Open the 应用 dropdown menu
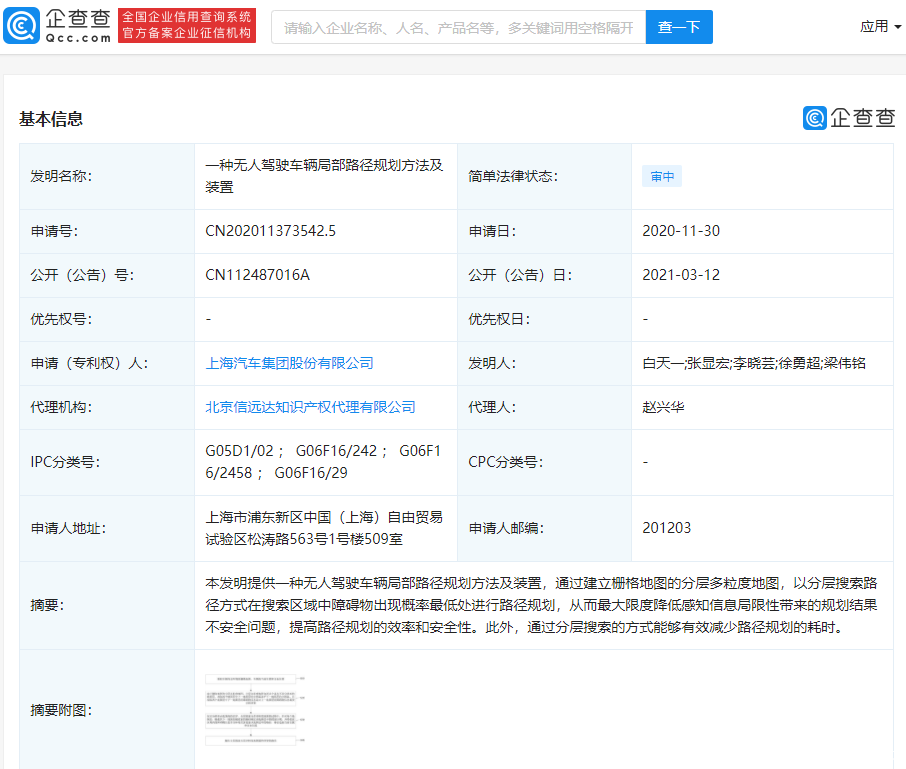 click(x=880, y=27)
